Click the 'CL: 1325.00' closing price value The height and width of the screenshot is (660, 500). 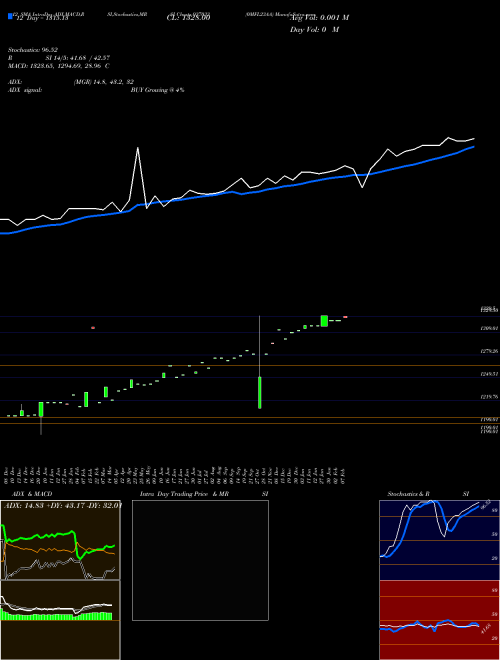coord(188,18)
